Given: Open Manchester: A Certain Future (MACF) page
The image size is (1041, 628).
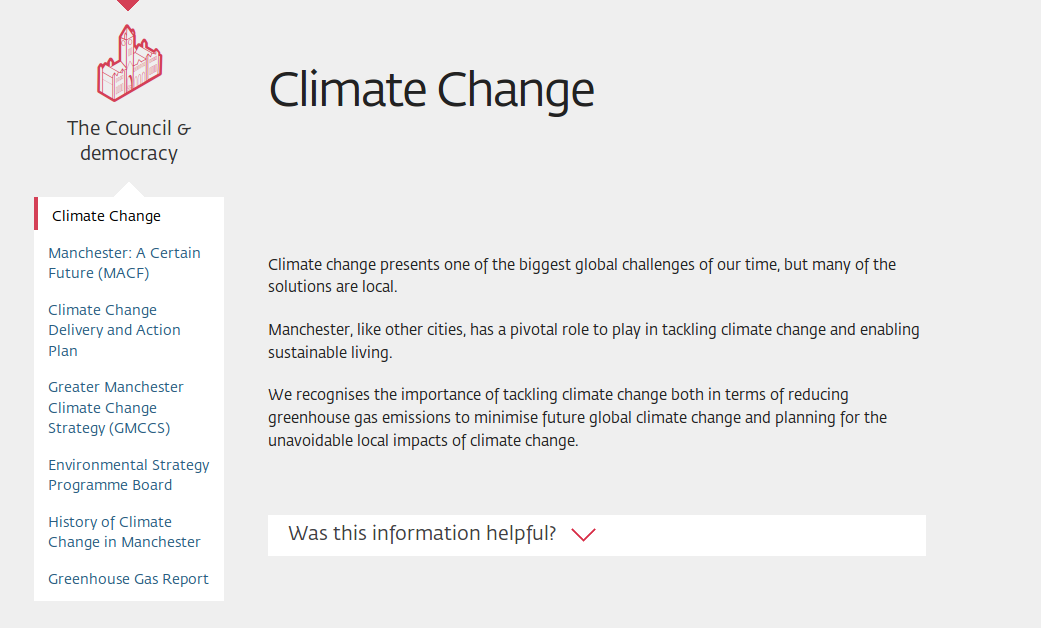Looking at the screenshot, I should 124,263.
